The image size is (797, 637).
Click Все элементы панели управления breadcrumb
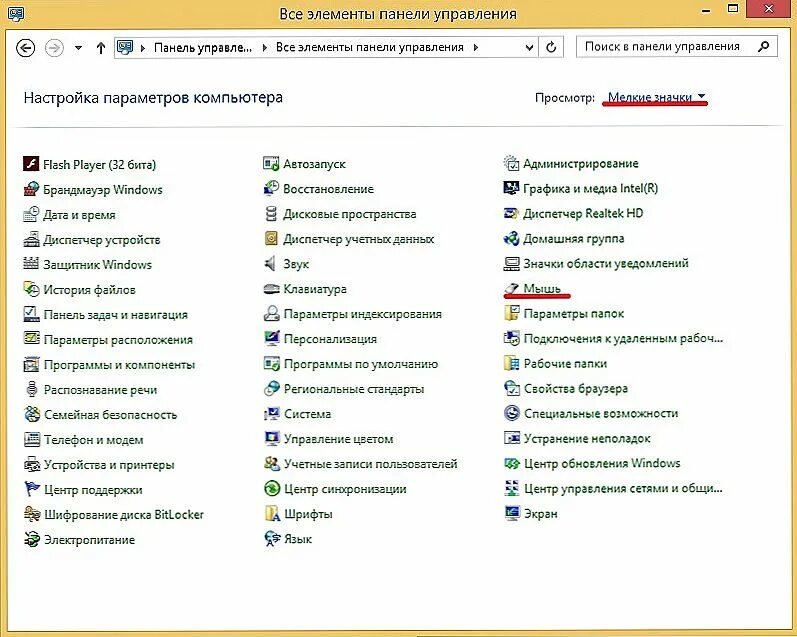370,47
